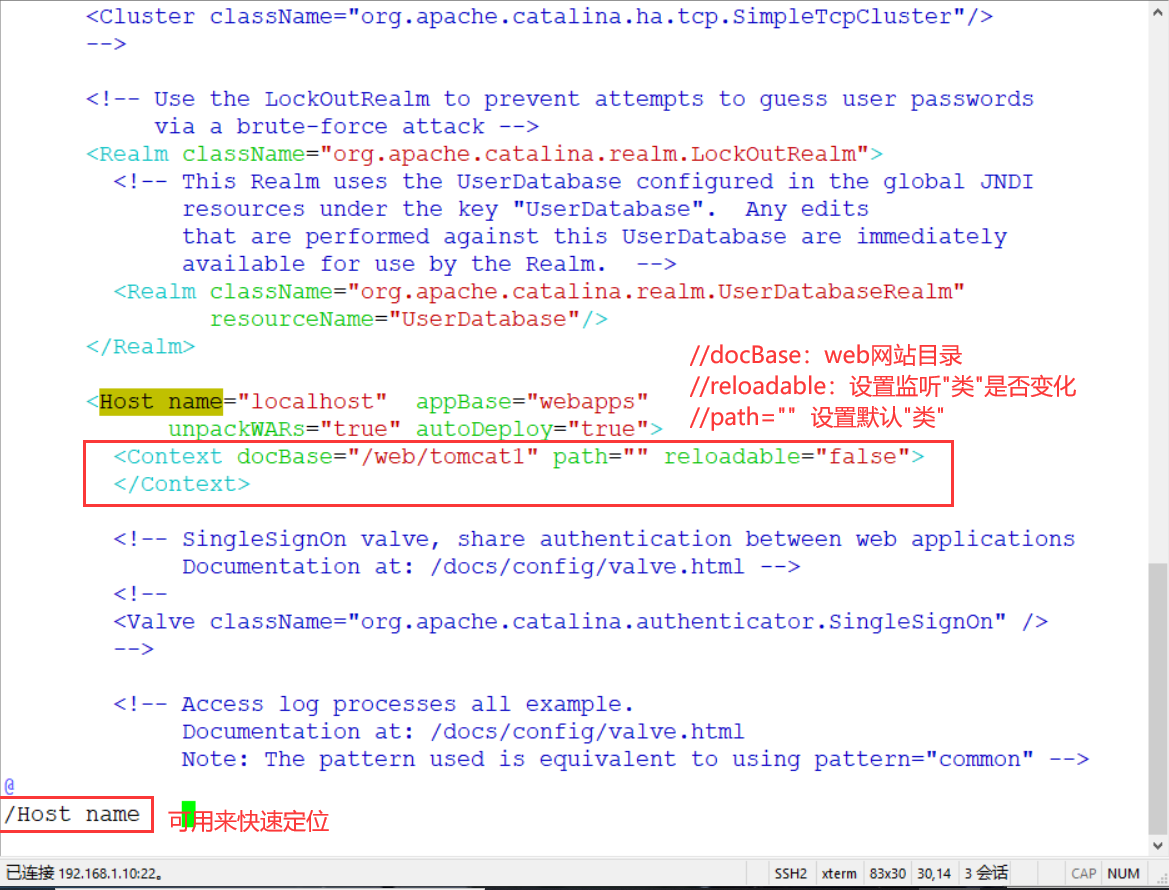Viewport: 1169px width, 890px height.
Task: Click the LockOutRealm className line
Action: (x=485, y=154)
